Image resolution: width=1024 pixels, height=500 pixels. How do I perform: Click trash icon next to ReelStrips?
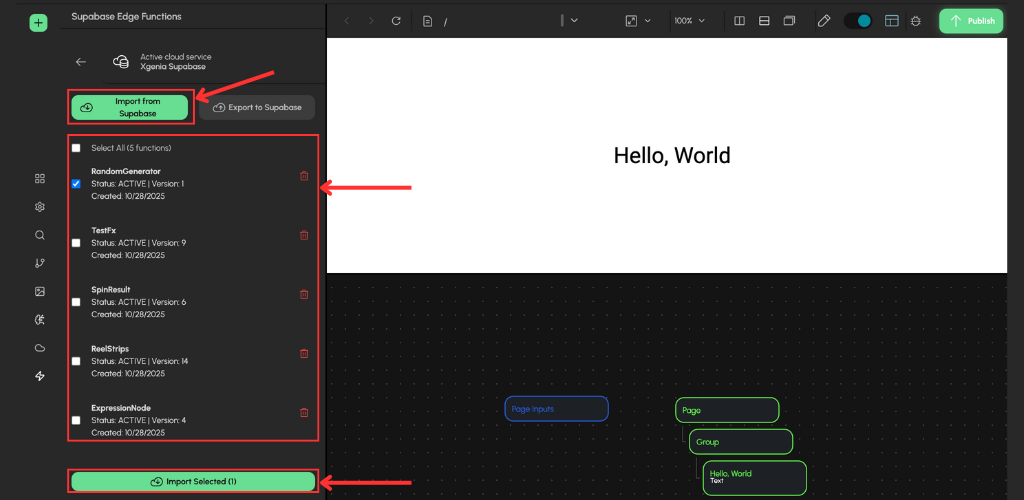pyautogui.click(x=304, y=353)
